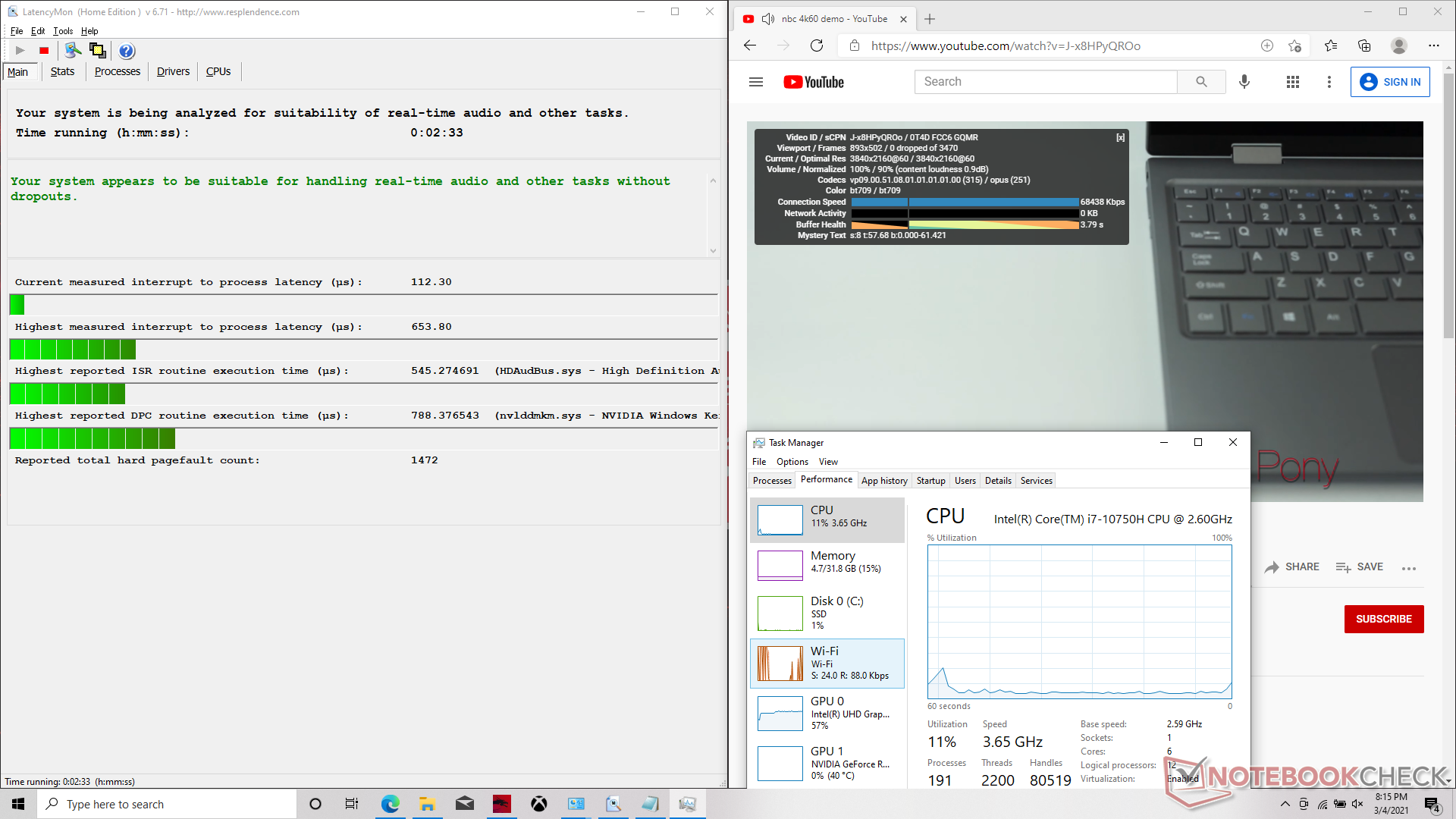Add page to favorites star icon
The width and height of the screenshot is (1456, 819).
[x=1294, y=45]
